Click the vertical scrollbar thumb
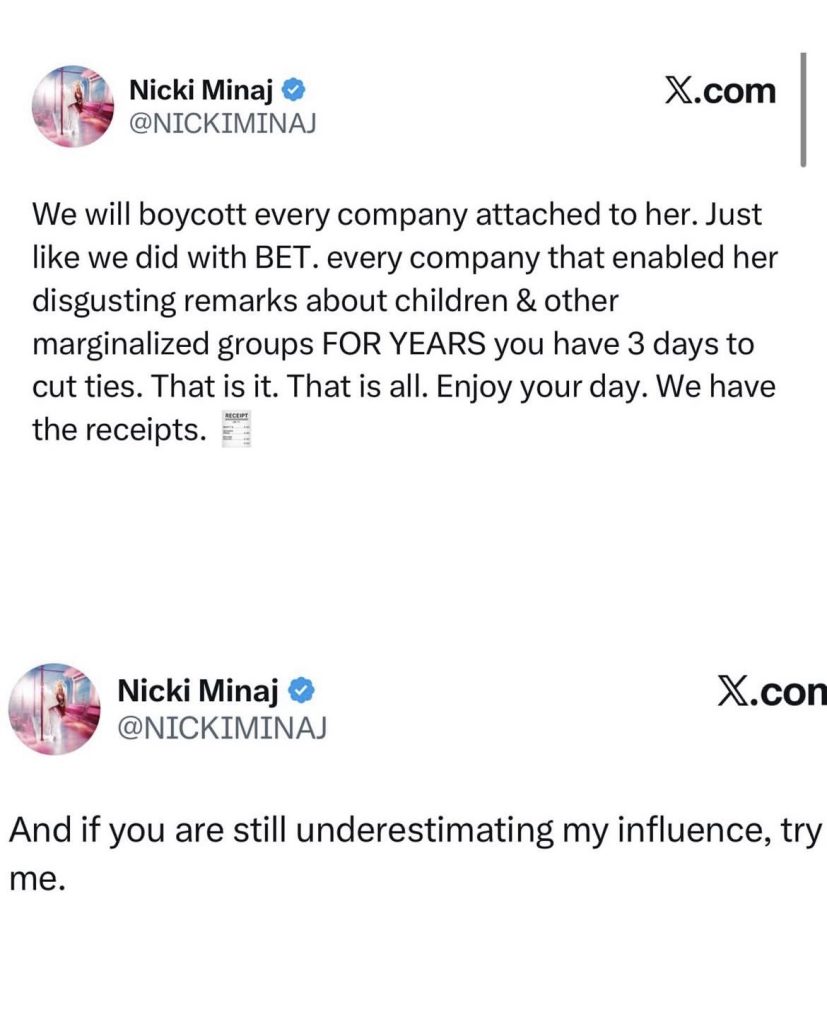 (x=802, y=108)
